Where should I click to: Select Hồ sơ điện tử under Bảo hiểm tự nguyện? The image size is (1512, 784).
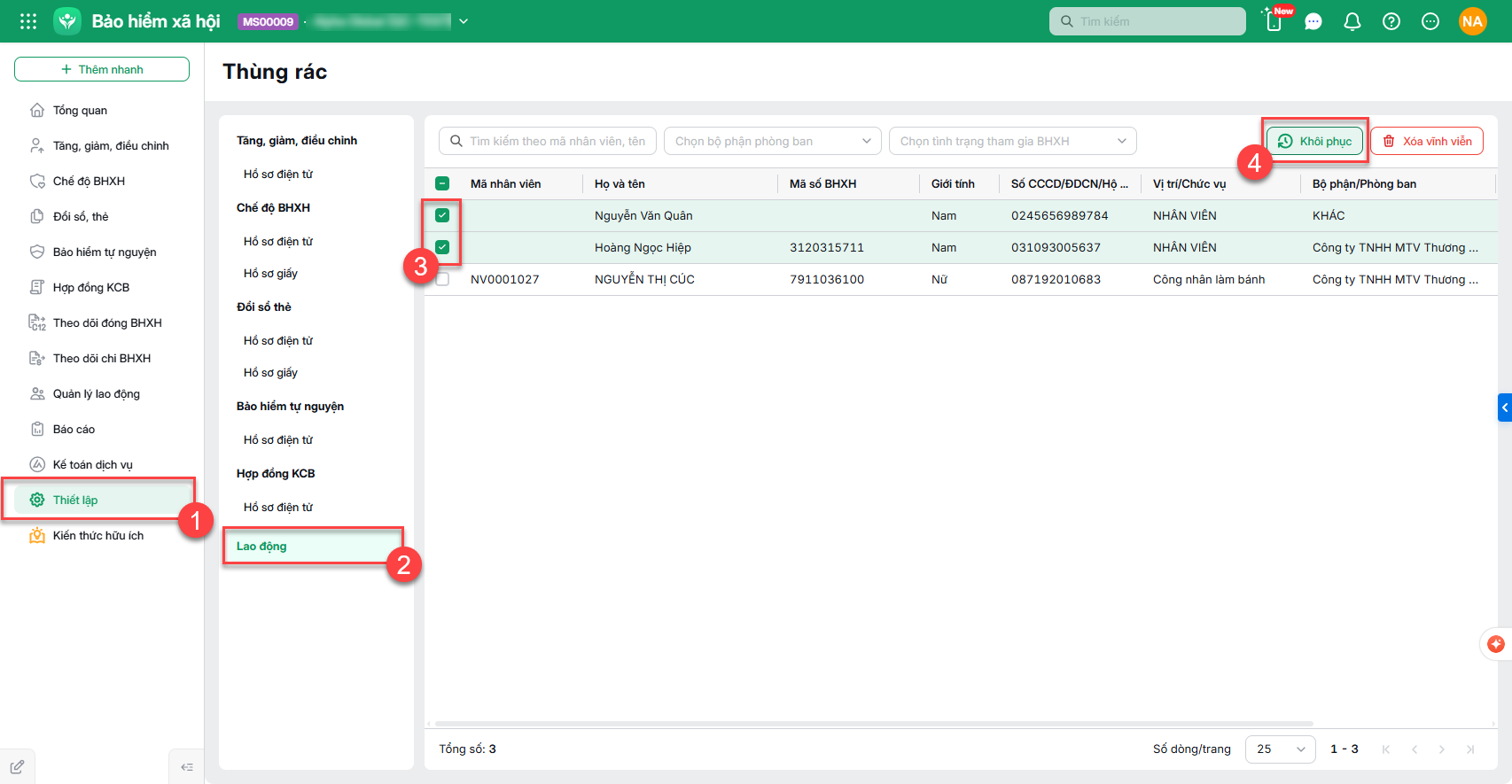tap(278, 439)
